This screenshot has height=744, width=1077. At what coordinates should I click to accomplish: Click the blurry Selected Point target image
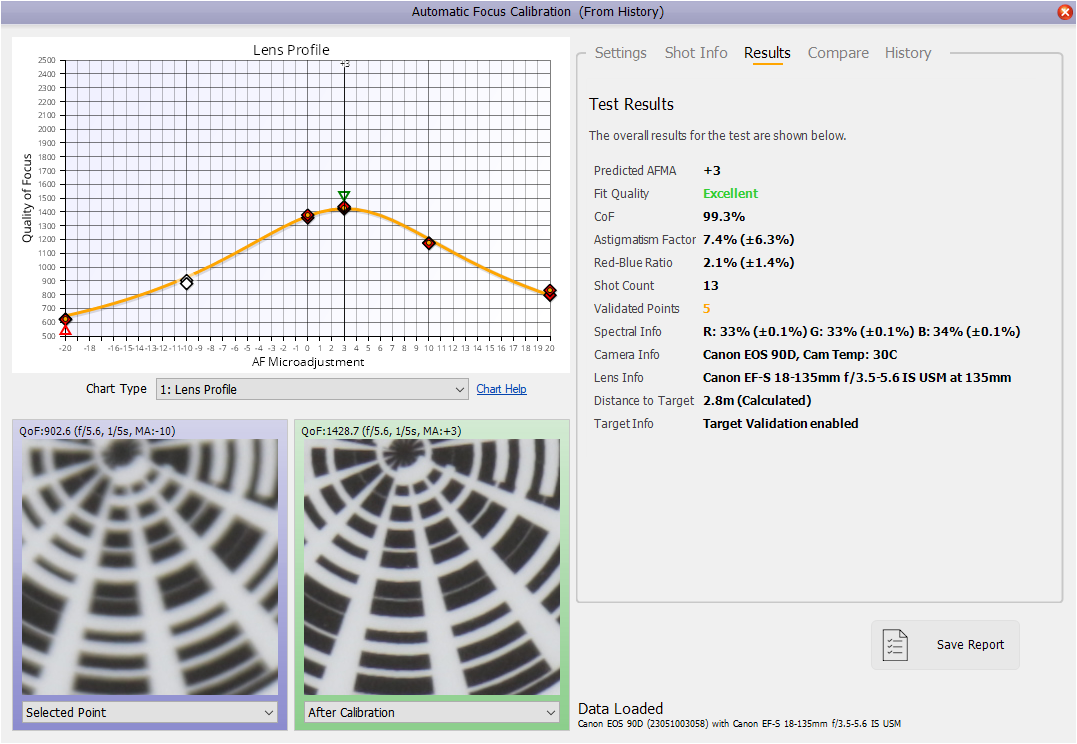pos(150,567)
